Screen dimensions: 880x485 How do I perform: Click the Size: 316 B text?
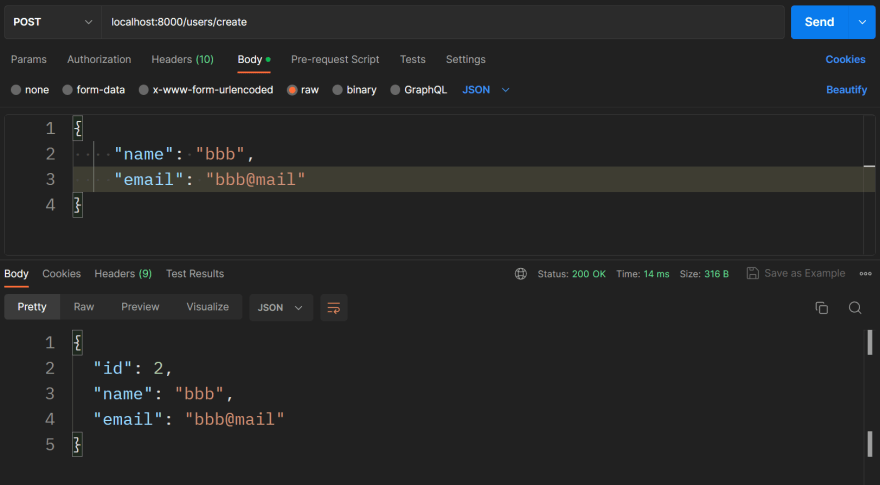point(704,274)
